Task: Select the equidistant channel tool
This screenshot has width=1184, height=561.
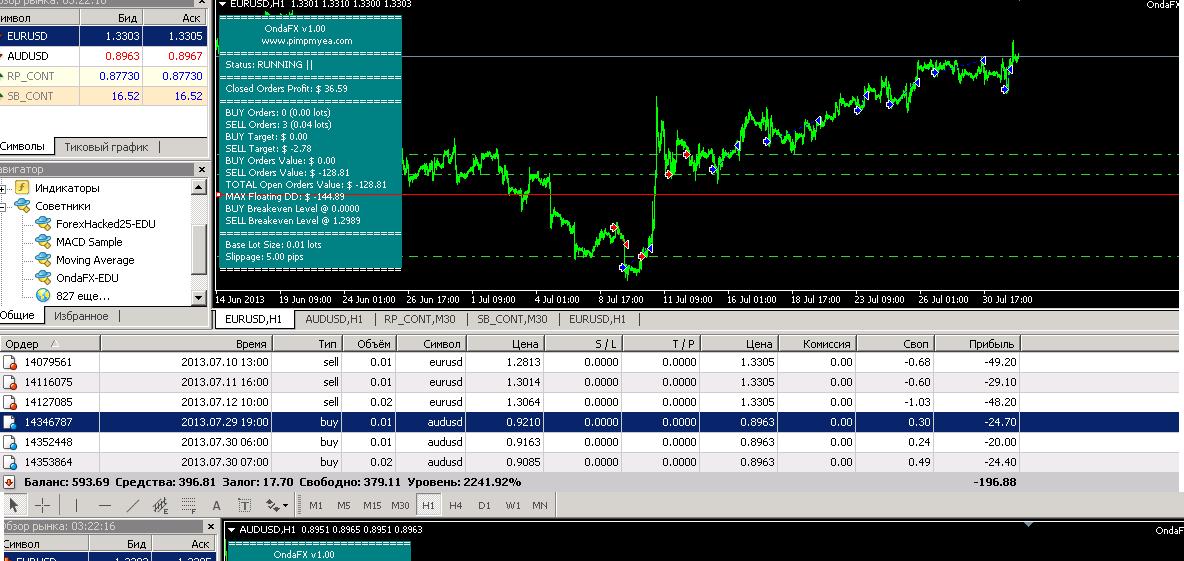Action: (161, 505)
